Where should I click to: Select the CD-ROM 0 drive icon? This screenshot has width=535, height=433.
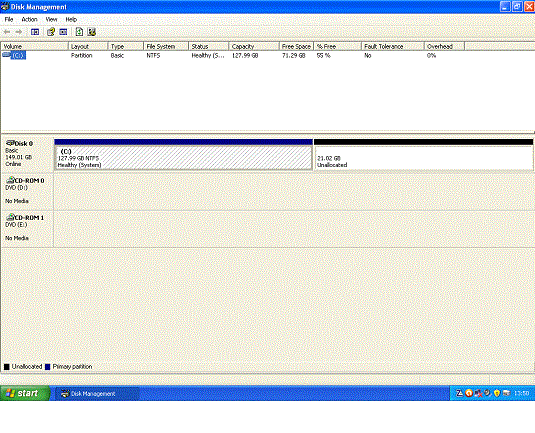[x=11, y=180]
